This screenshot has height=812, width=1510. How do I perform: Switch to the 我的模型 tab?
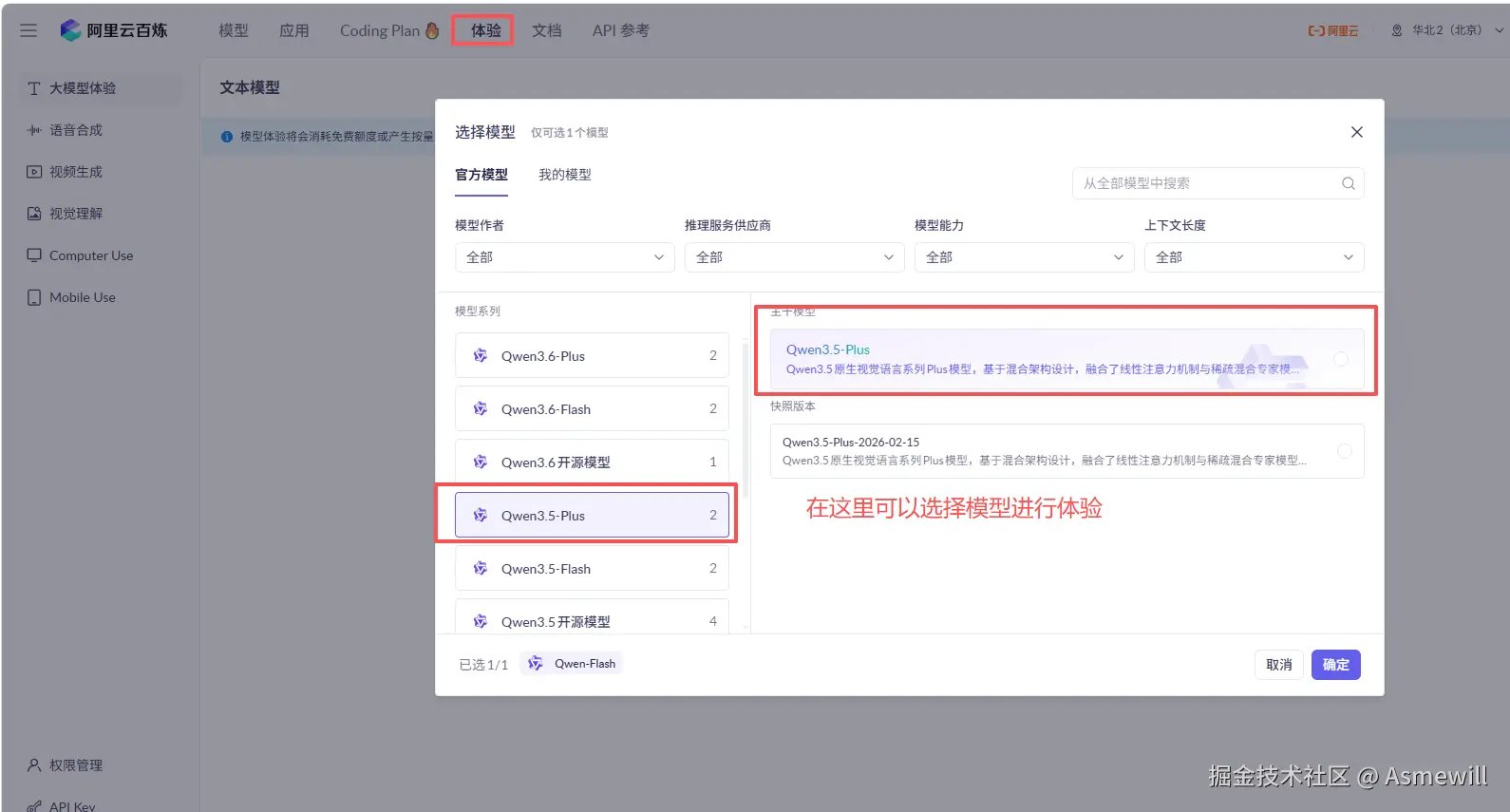565,175
